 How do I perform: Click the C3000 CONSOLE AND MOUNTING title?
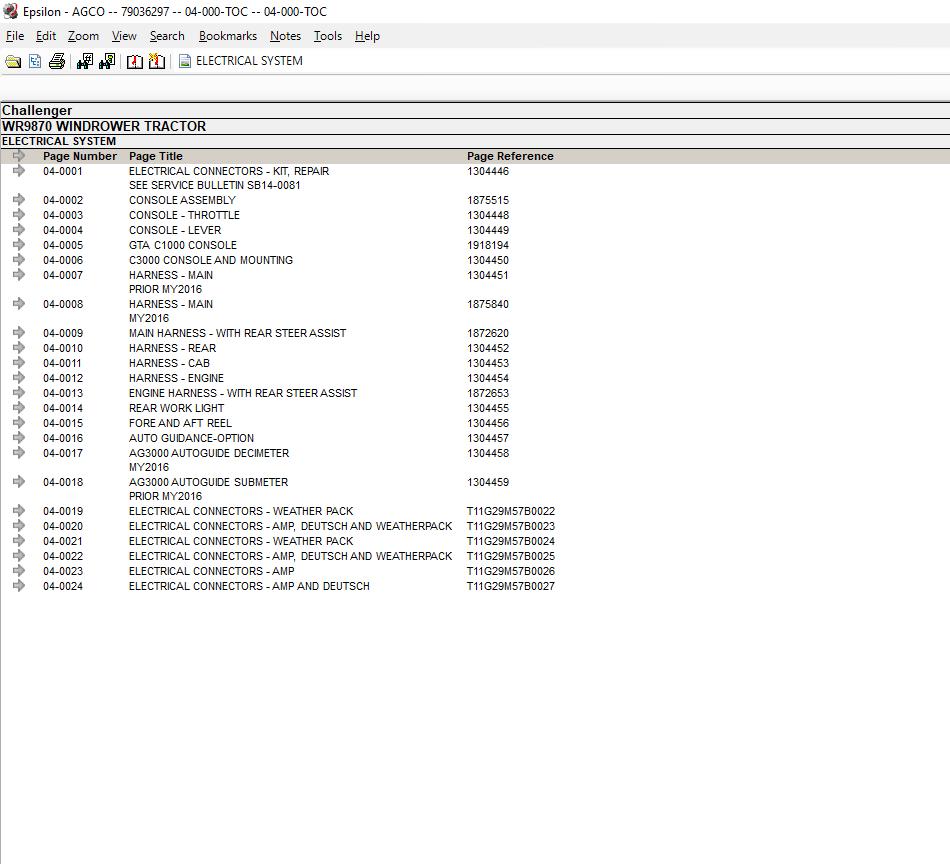click(211, 260)
